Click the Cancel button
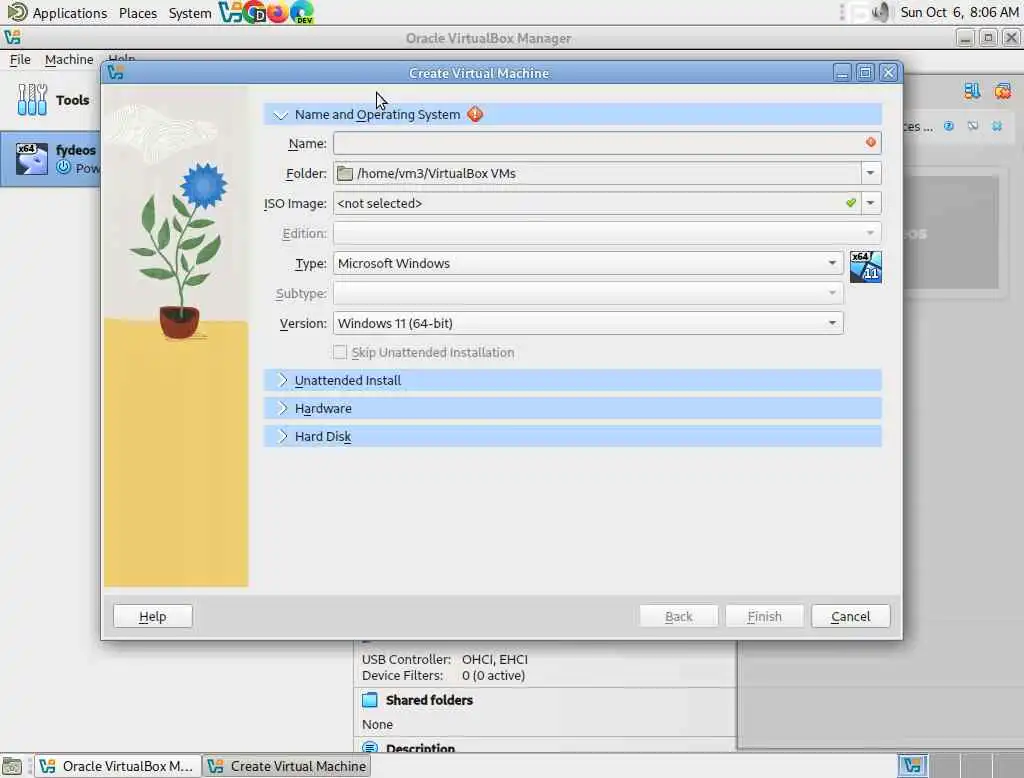 [850, 616]
